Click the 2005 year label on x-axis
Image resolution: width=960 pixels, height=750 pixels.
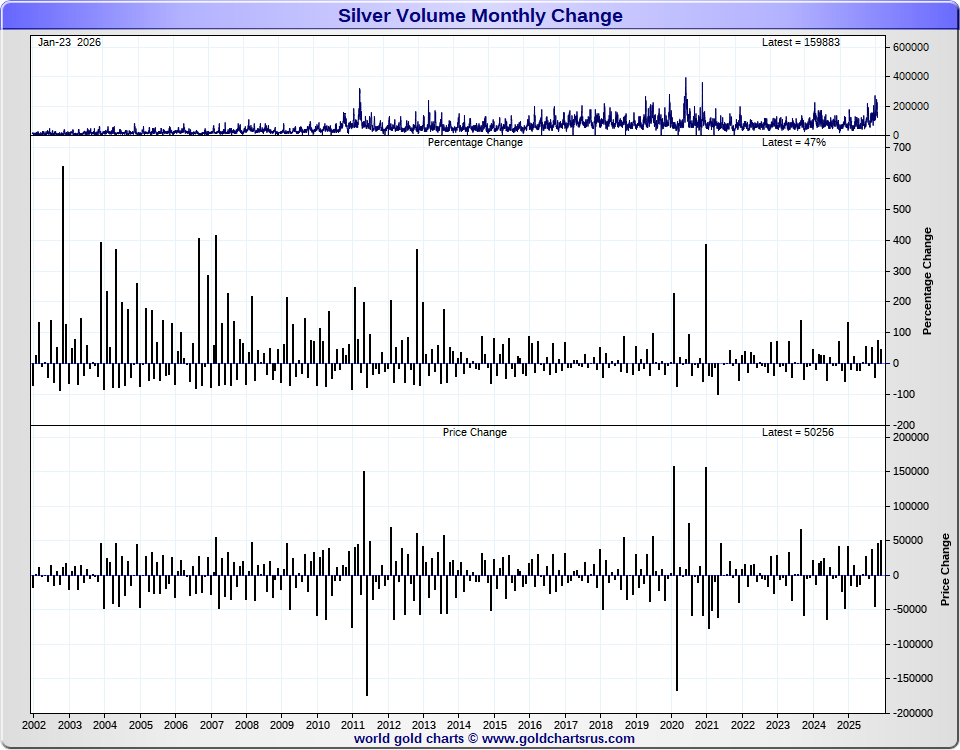(x=140, y=726)
